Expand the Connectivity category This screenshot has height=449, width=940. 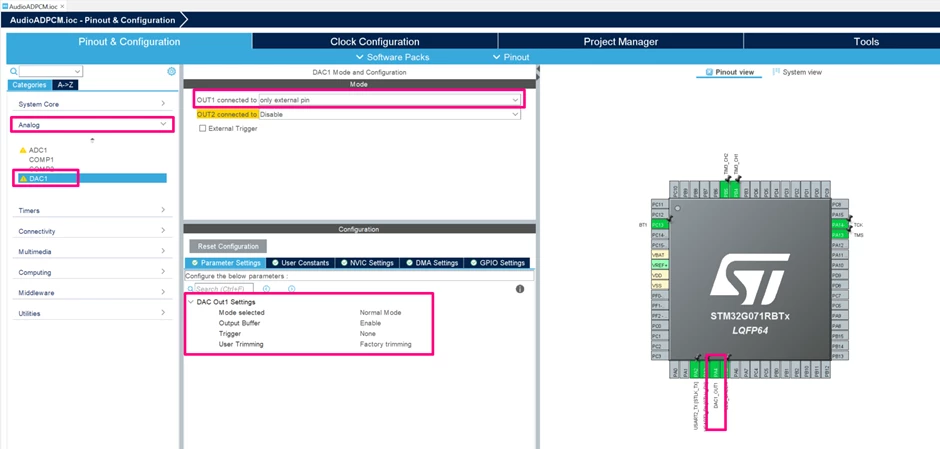coord(92,231)
